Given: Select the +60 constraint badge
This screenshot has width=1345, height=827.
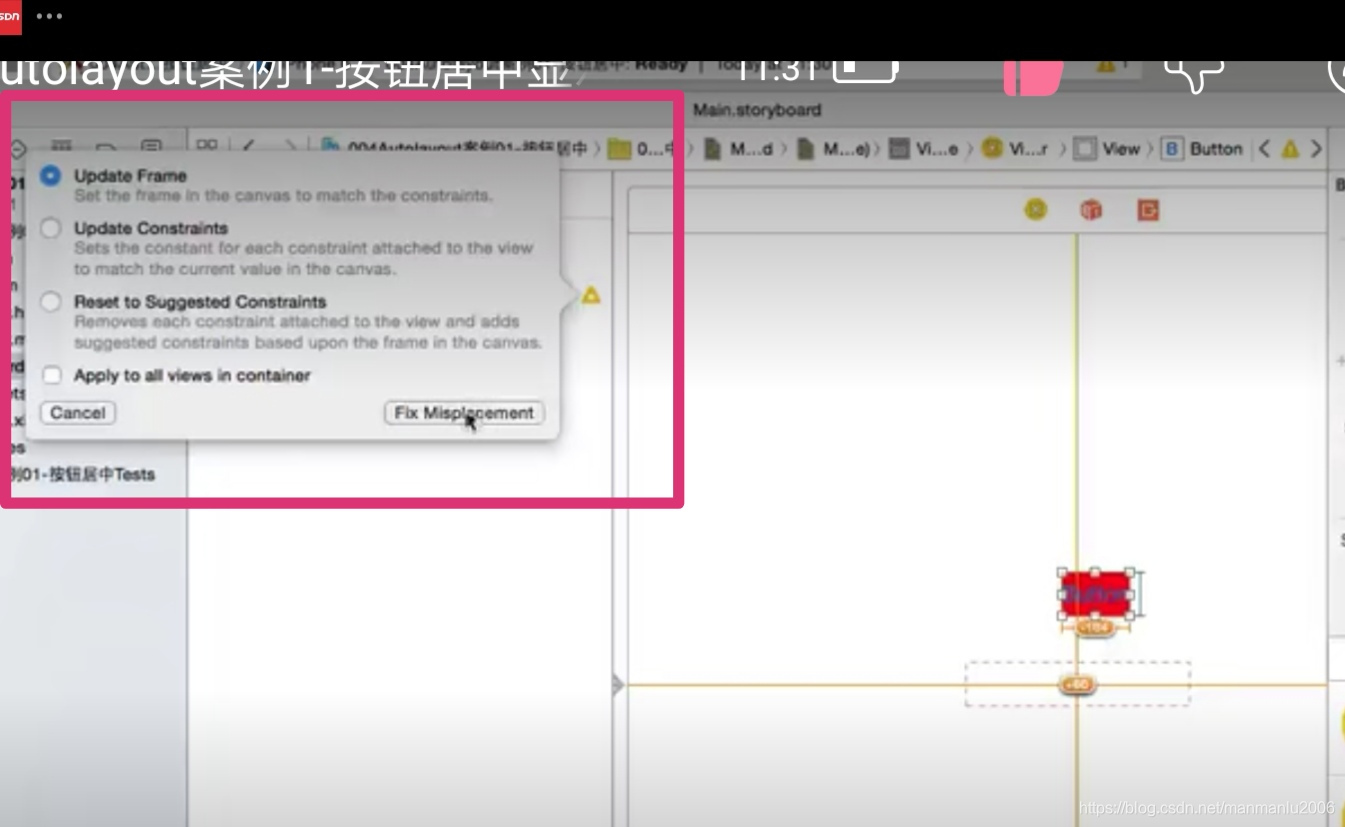Looking at the screenshot, I should [x=1077, y=685].
